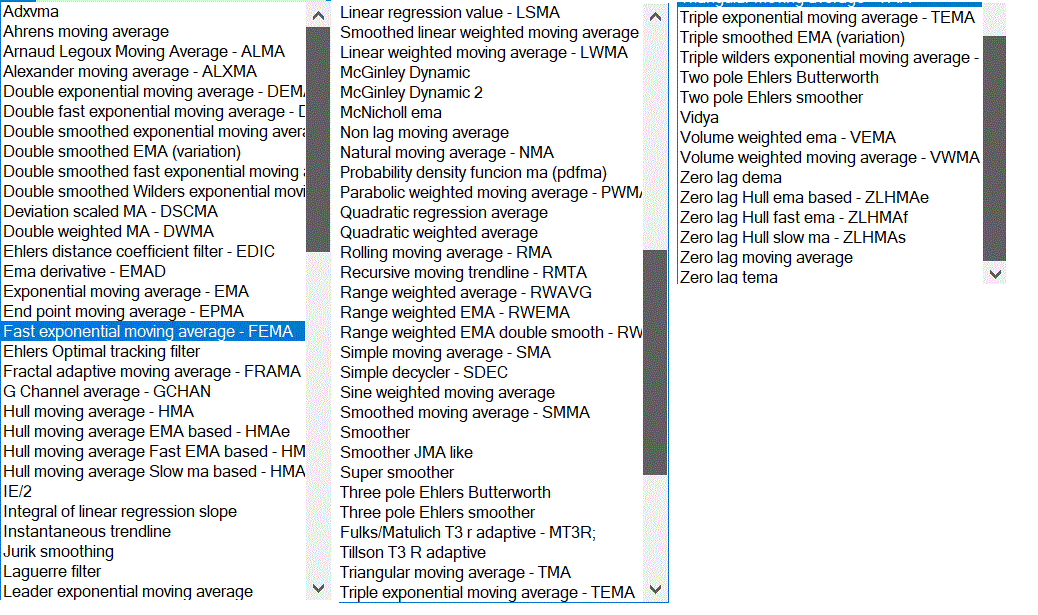Select Fast exponential moving average - FEMA
This screenshot has height=615, width=1038.
(152, 332)
